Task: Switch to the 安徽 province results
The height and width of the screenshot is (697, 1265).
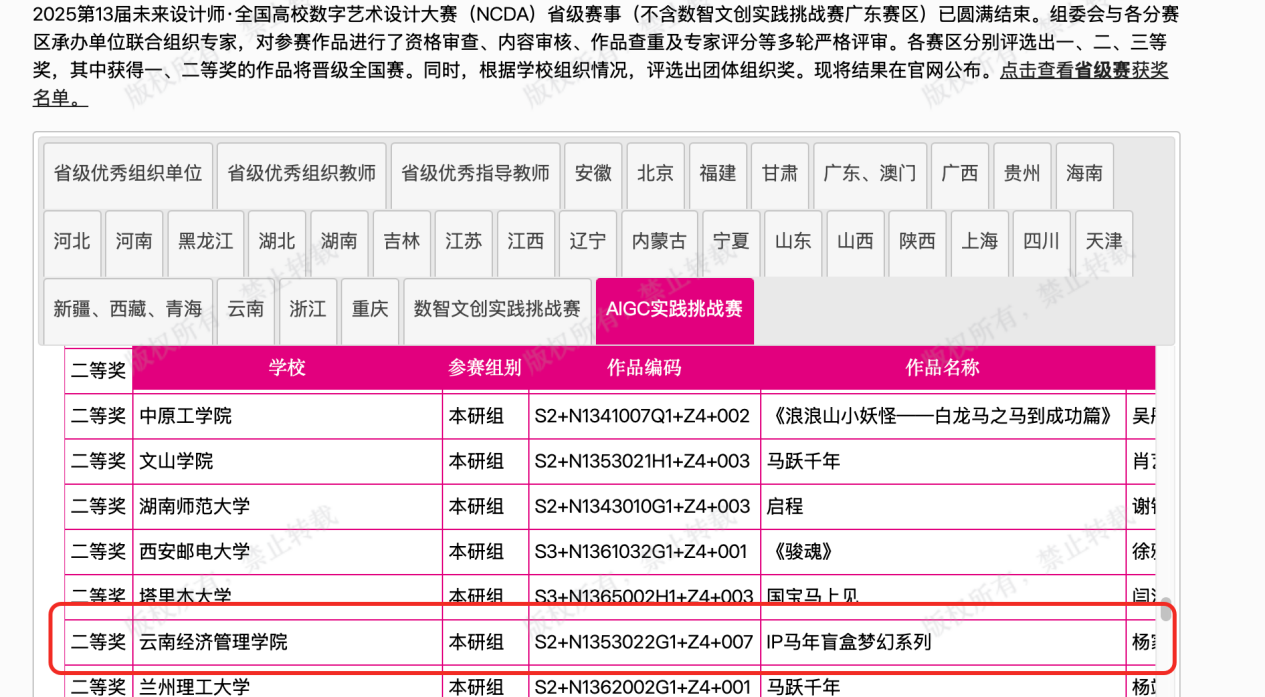Action: [x=592, y=174]
